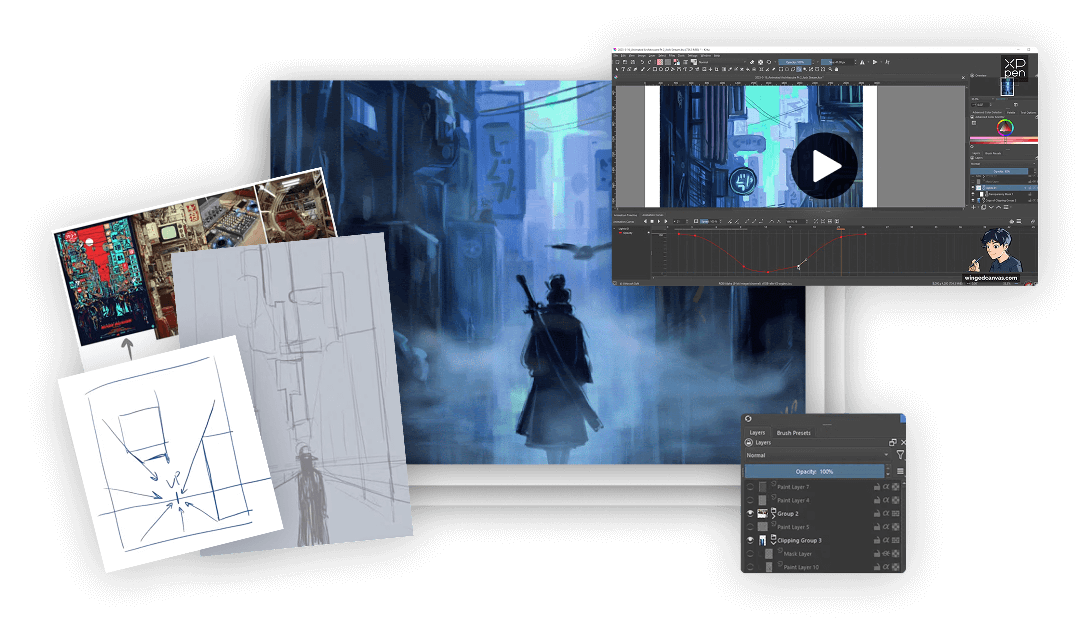Select the Animation Curves tab
This screenshot has width=1090, height=629.
tap(653, 215)
